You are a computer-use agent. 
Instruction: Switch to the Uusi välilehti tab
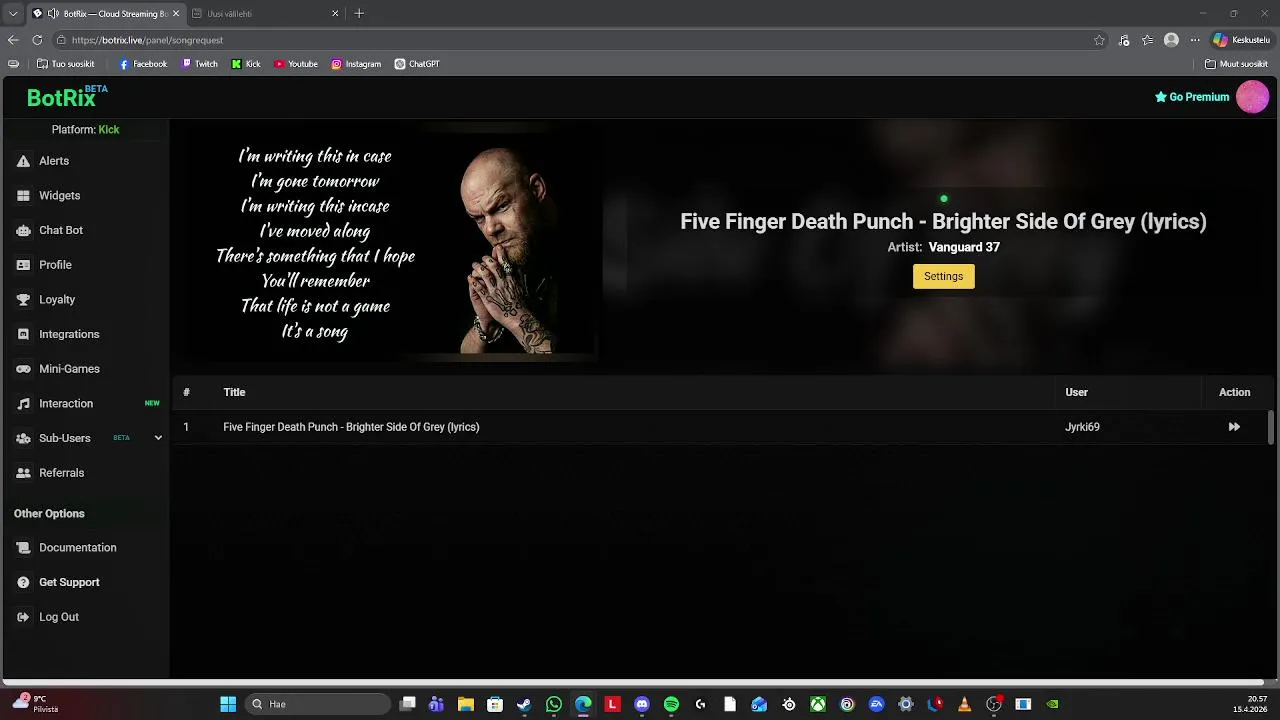pos(265,14)
